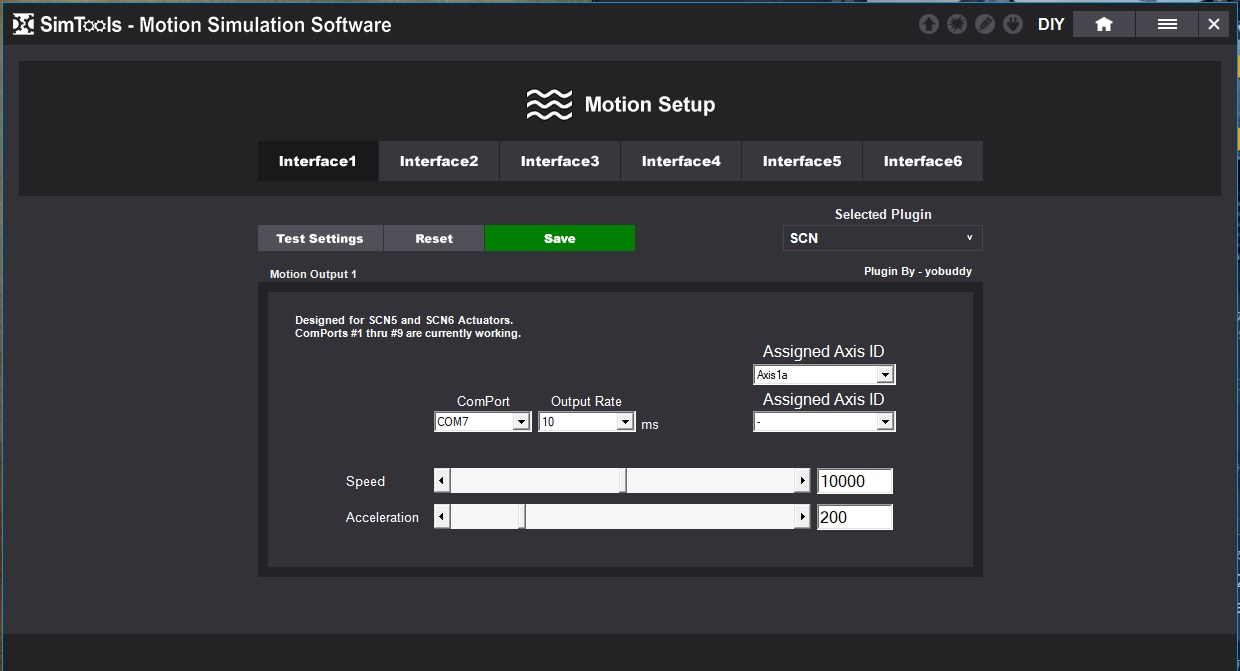Open the Selected Plugin dropdown

pyautogui.click(x=882, y=238)
